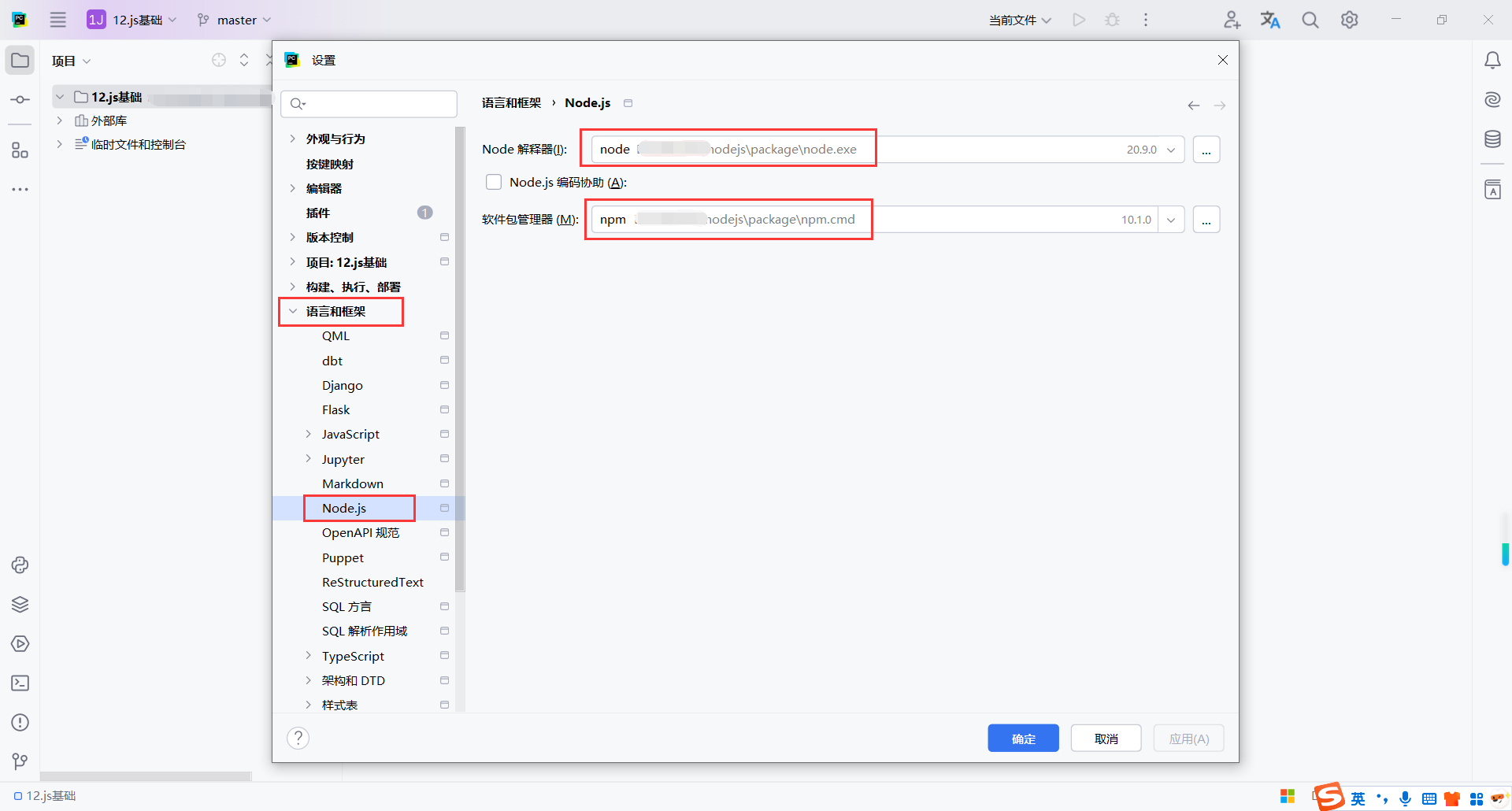
Task: Open the Windows Start button in taskbar
Action: coord(1288,797)
